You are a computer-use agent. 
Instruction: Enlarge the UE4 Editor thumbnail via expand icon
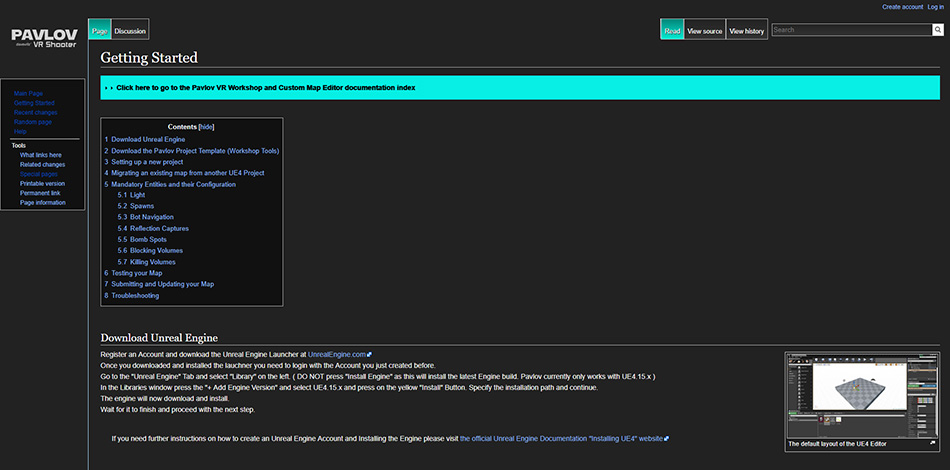[932, 443]
